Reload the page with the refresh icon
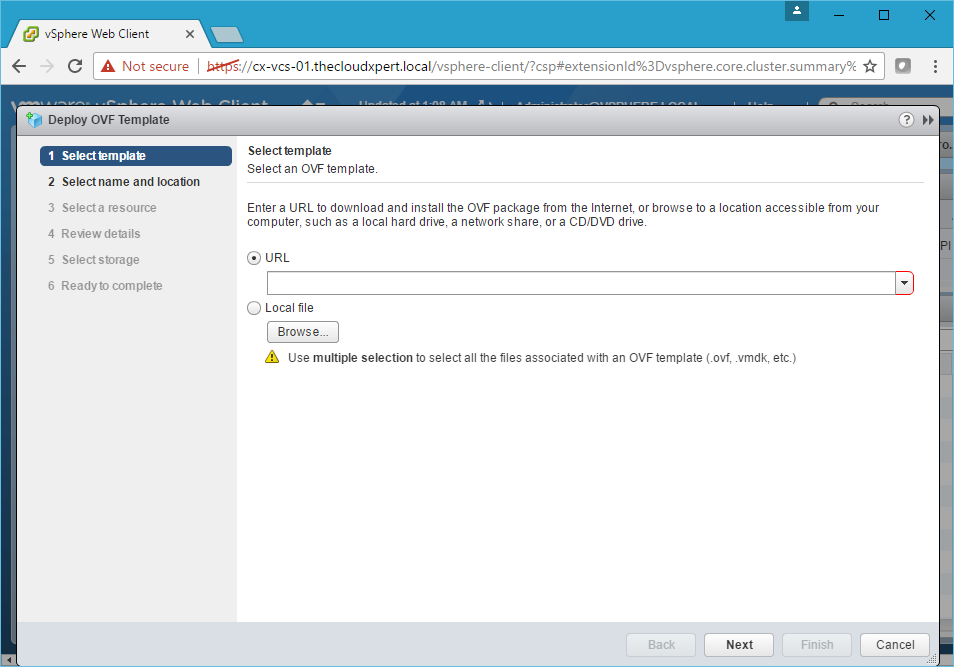Viewport: 954px width, 667px height. tap(74, 66)
